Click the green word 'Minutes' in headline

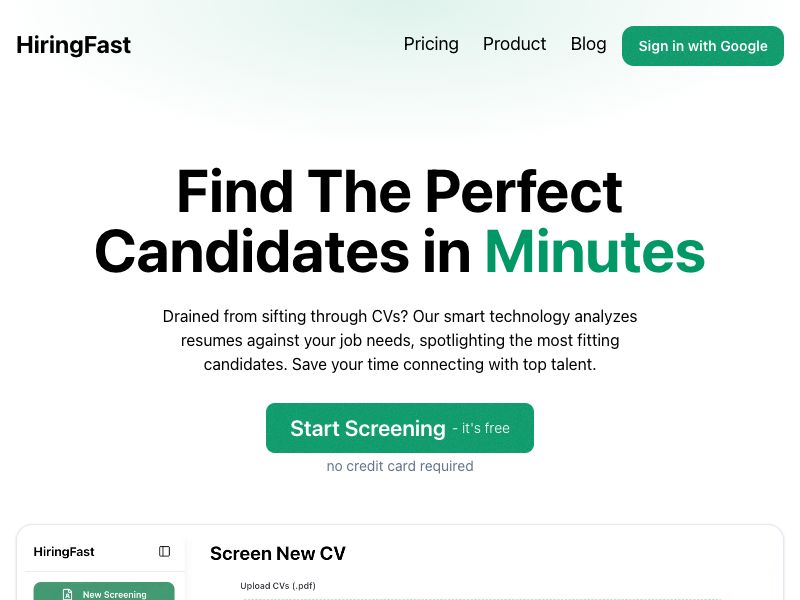pyautogui.click(x=594, y=253)
